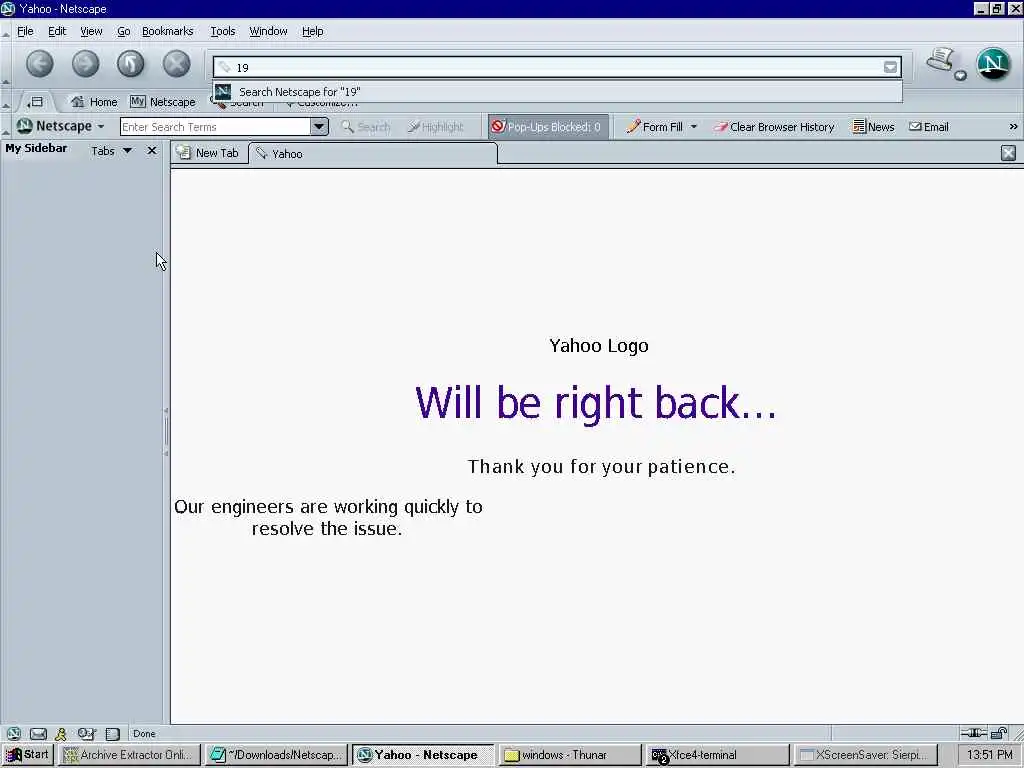Expand the Form Fill dropdown arrow
Viewport: 1024px width, 768px height.
[x=694, y=127]
